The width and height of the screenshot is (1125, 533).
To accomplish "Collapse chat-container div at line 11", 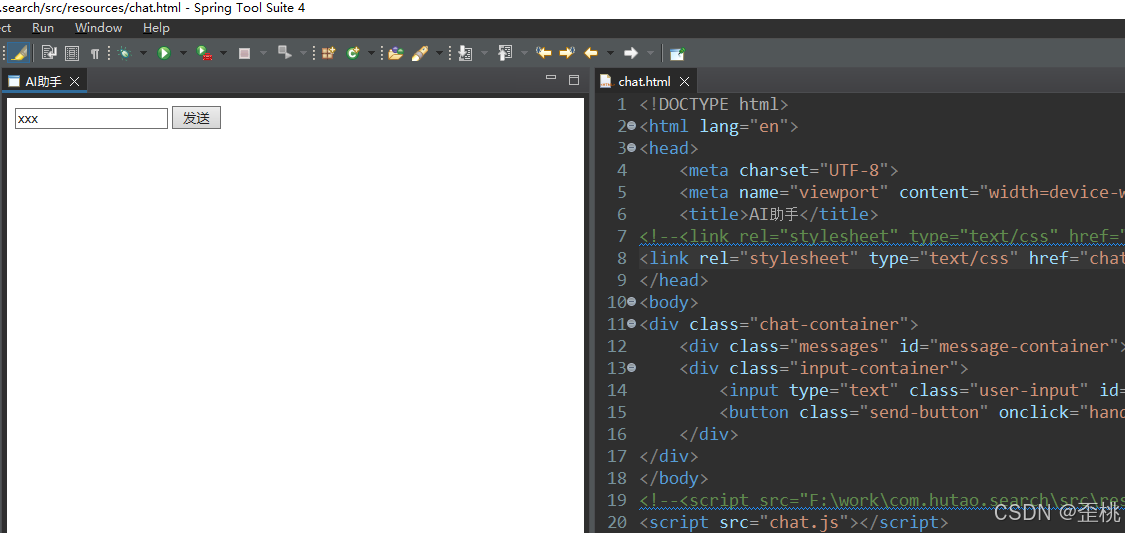I will pos(631,324).
